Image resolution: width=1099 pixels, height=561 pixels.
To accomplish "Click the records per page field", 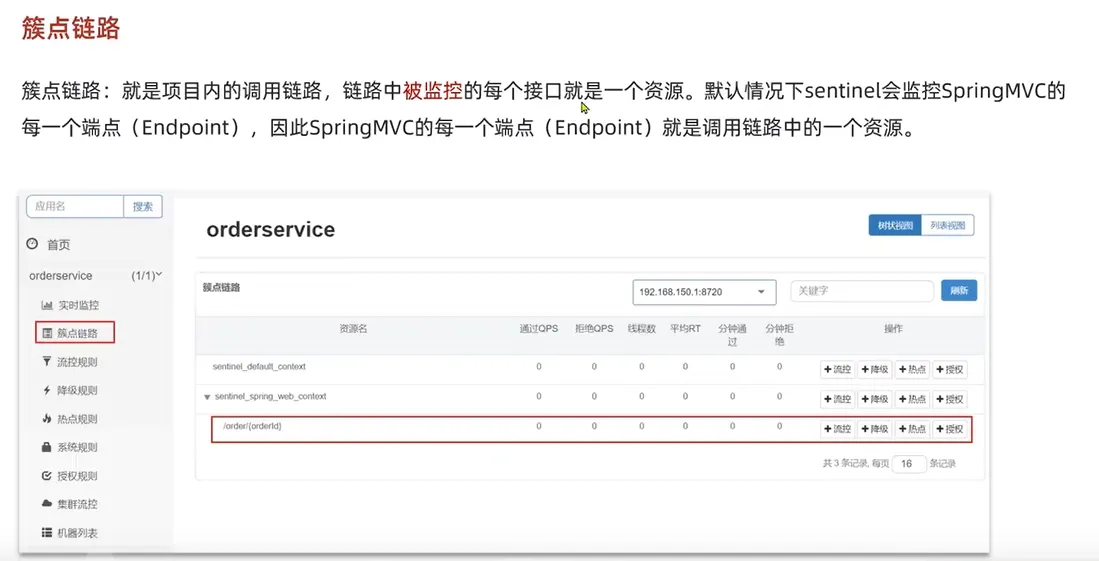I will click(908, 464).
